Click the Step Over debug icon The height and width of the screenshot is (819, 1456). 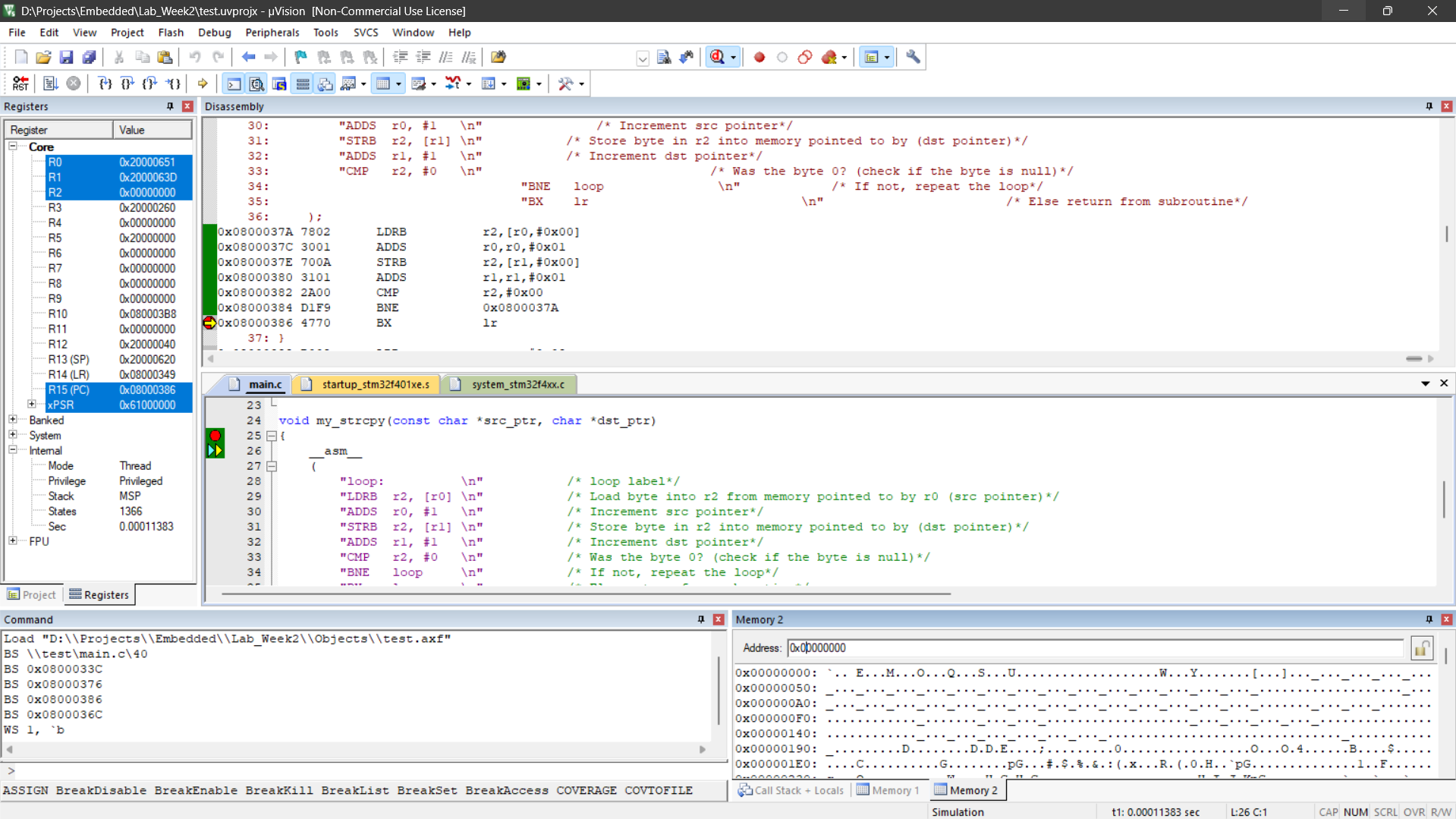coord(127,83)
